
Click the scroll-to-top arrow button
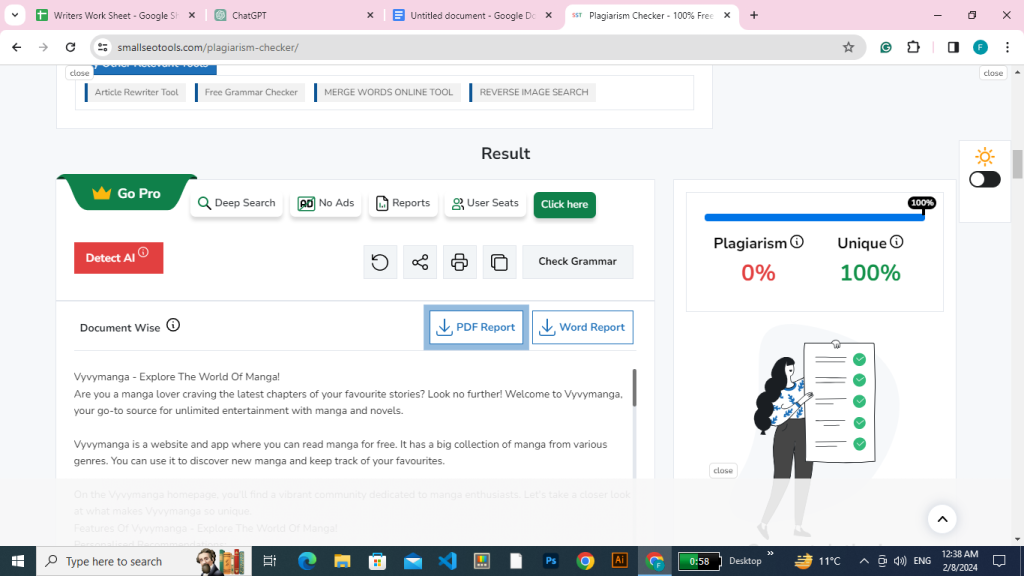942,519
